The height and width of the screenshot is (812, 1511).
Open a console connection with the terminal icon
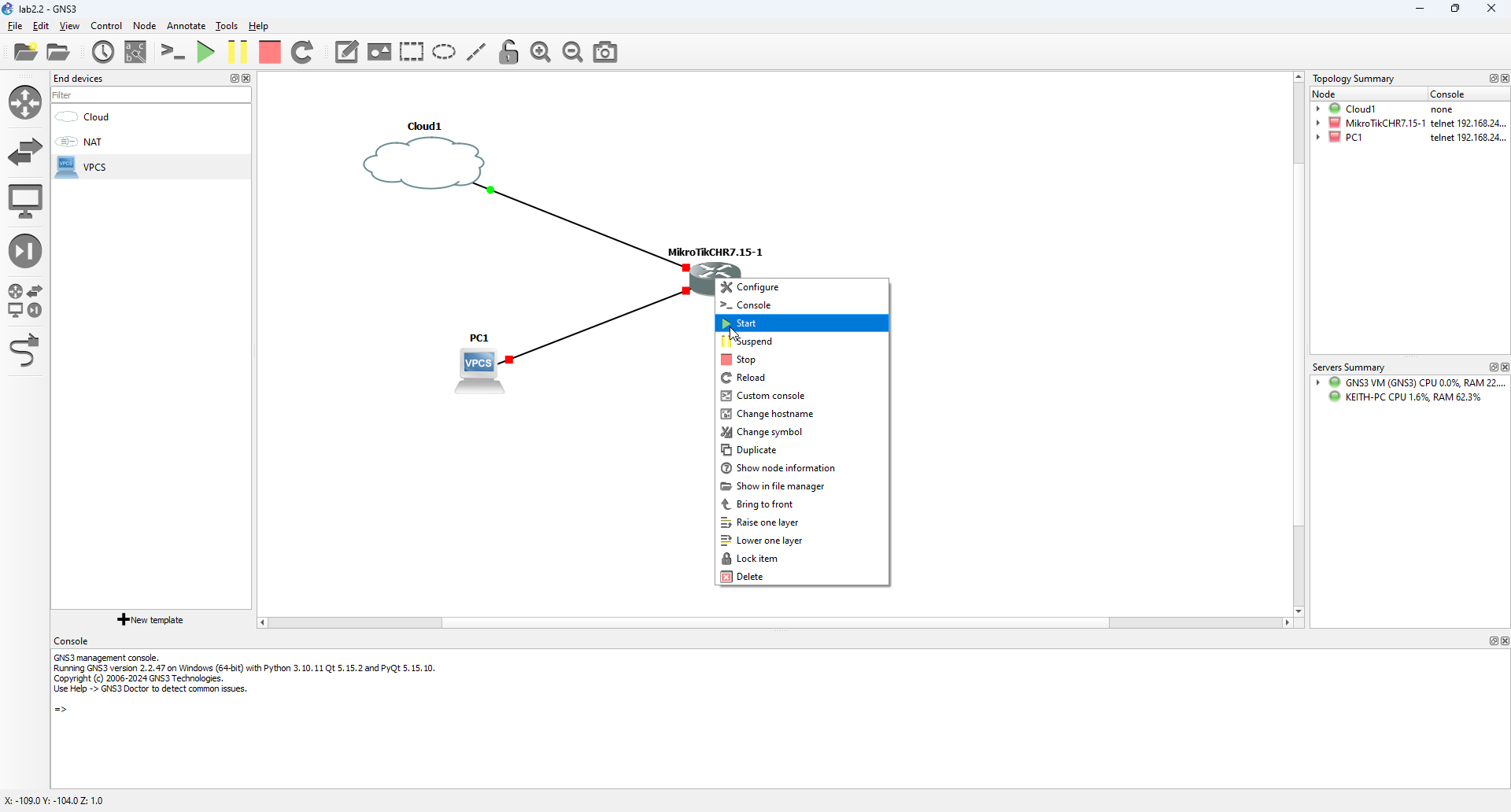pos(172,52)
